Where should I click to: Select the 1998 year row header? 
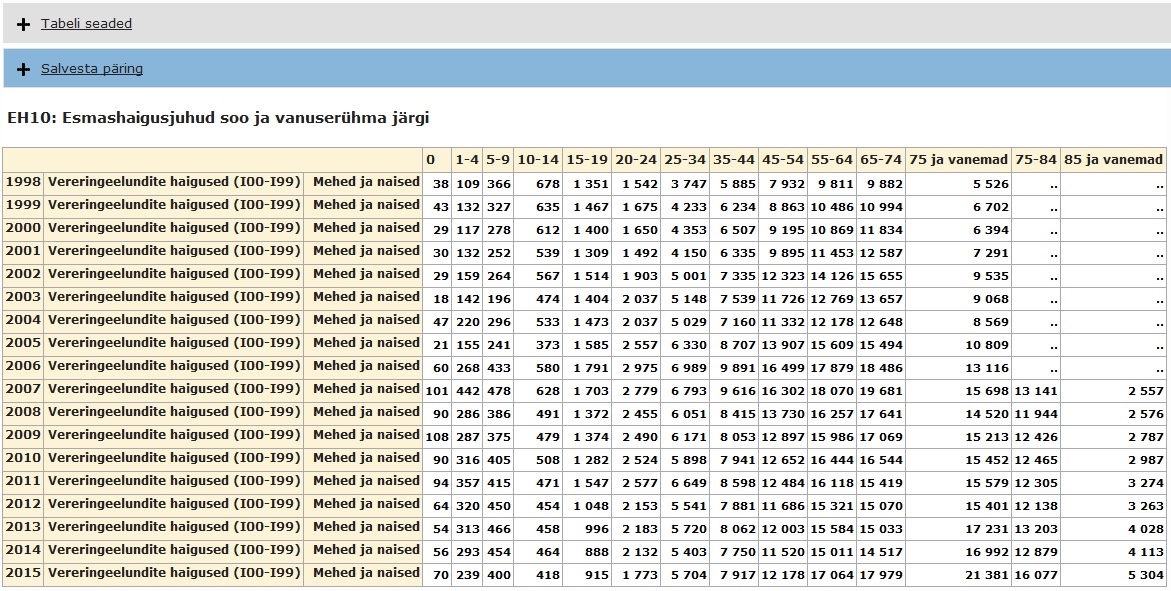(x=23, y=182)
